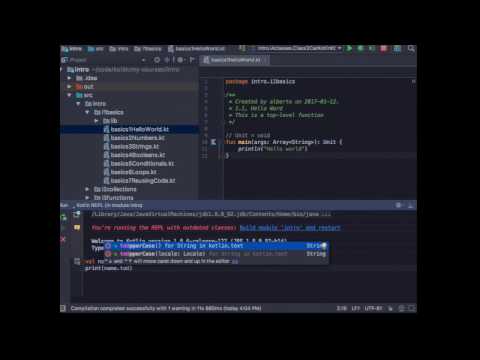
Task: Expand the .idea folder
Action: click(x=70, y=78)
